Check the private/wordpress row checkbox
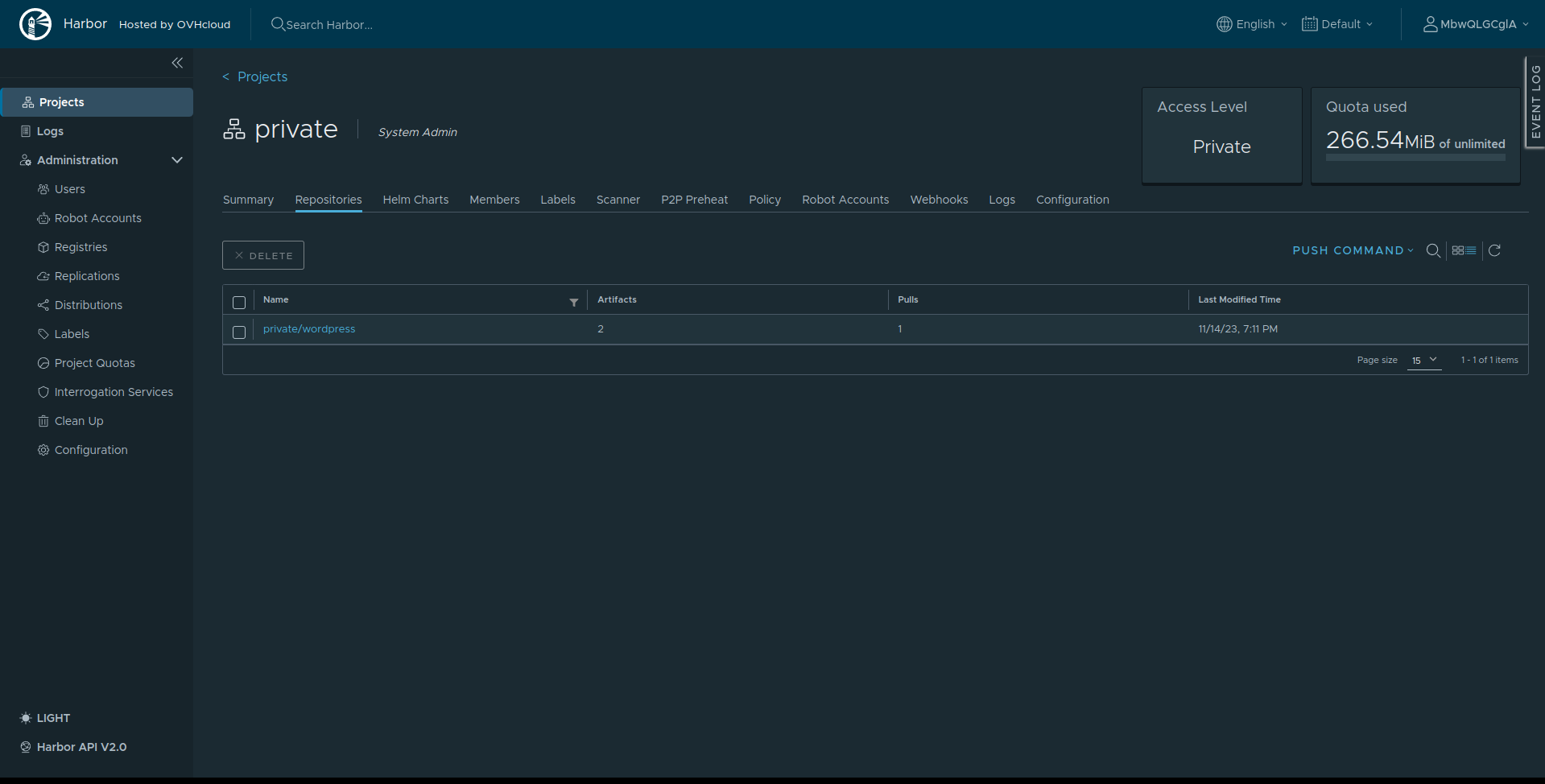Image resolution: width=1545 pixels, height=784 pixels. (x=239, y=332)
